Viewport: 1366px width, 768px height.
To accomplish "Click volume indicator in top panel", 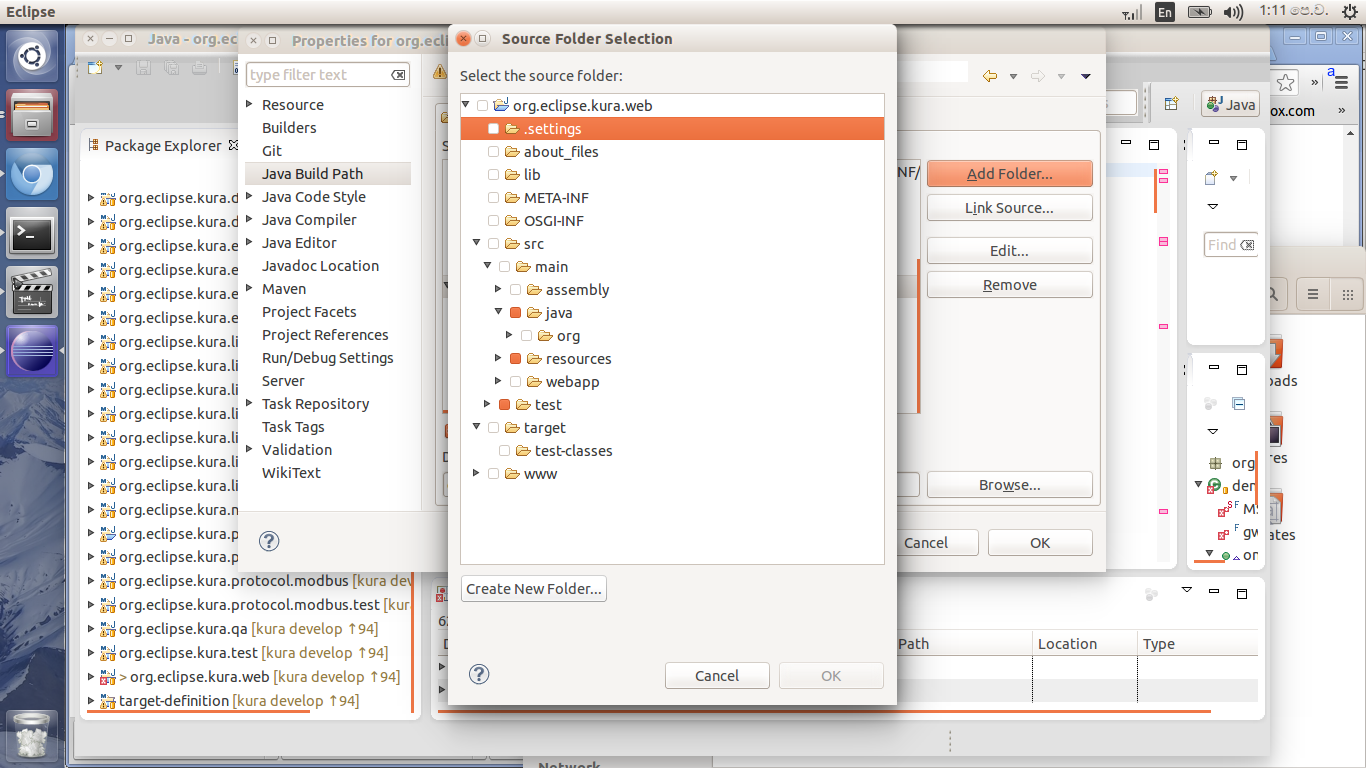I will pos(1234,12).
